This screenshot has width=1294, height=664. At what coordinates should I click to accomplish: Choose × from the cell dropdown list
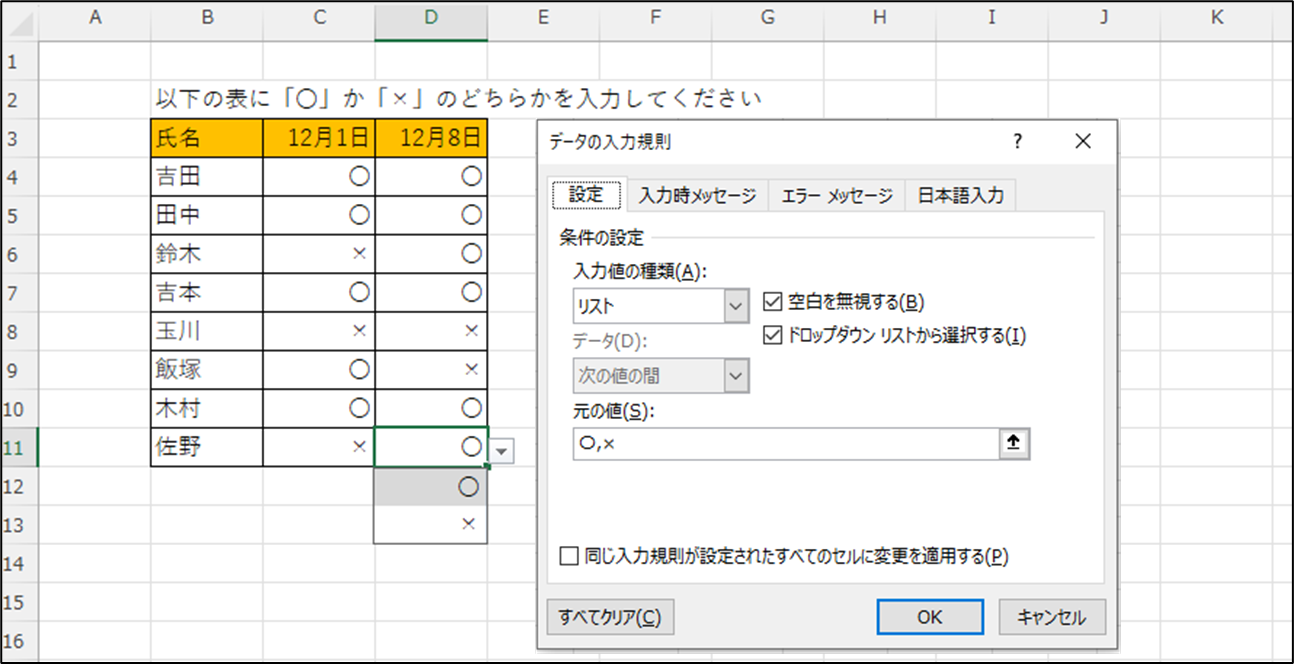point(431,524)
